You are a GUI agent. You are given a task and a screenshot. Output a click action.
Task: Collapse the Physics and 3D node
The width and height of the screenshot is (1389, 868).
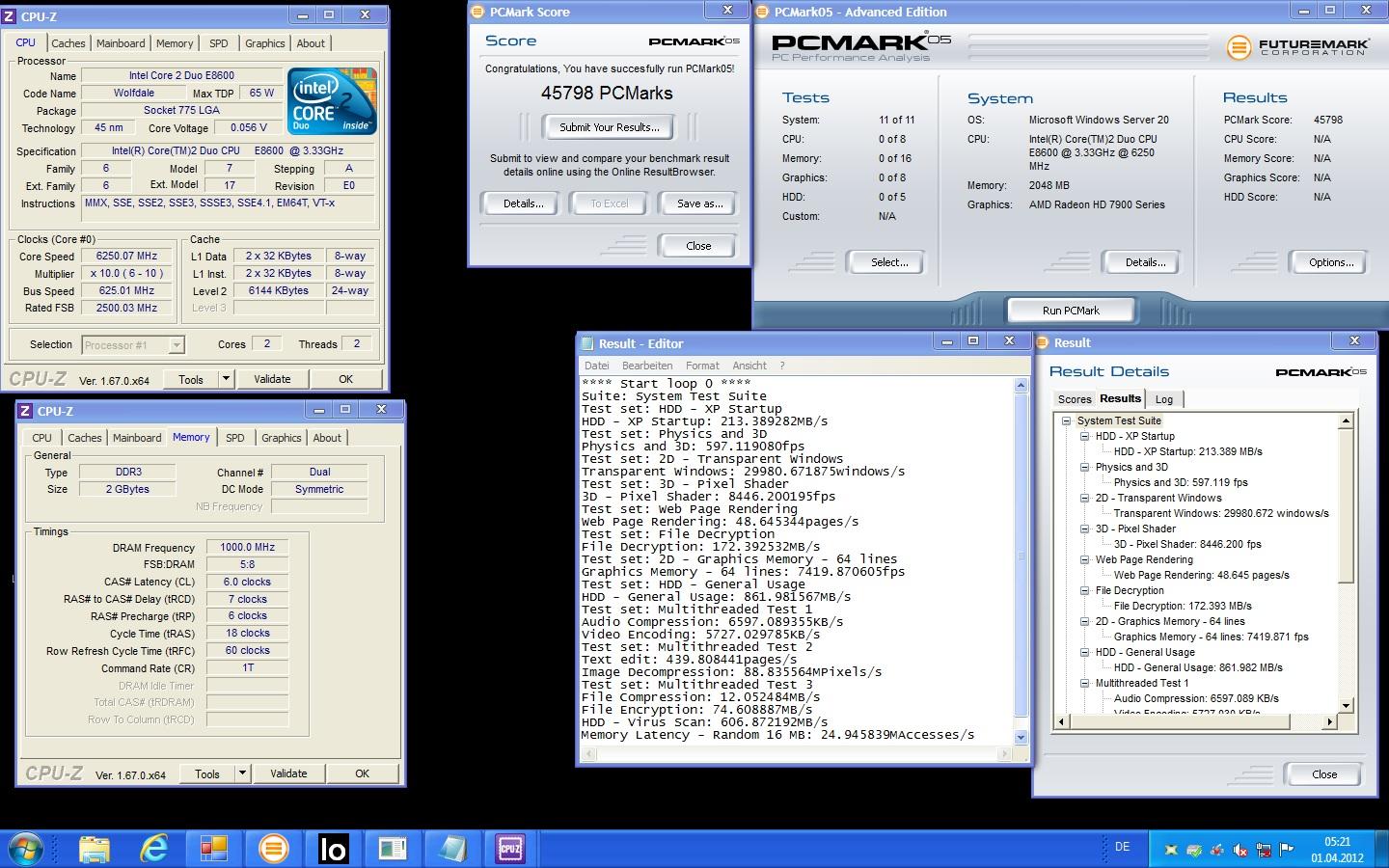[x=1084, y=467]
